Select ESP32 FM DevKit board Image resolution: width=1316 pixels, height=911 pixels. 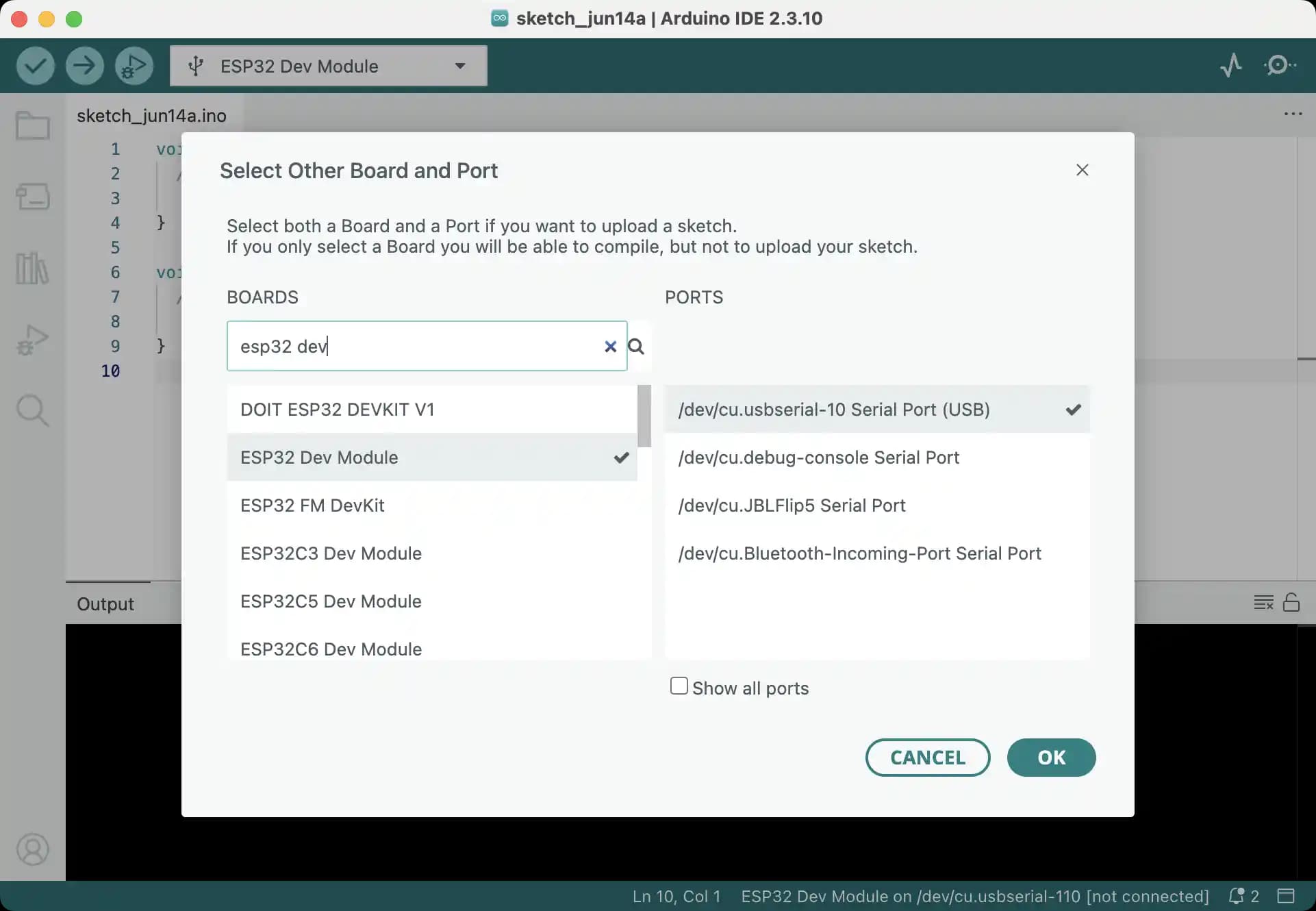[432, 505]
